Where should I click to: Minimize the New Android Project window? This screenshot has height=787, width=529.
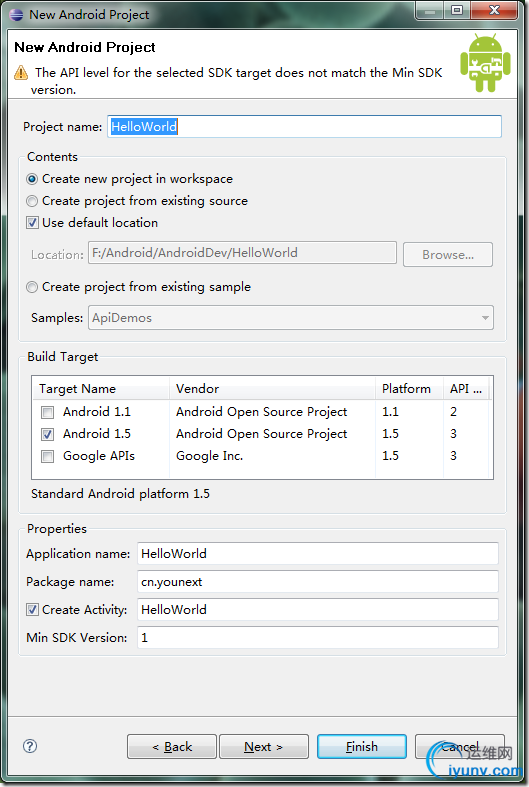point(430,10)
